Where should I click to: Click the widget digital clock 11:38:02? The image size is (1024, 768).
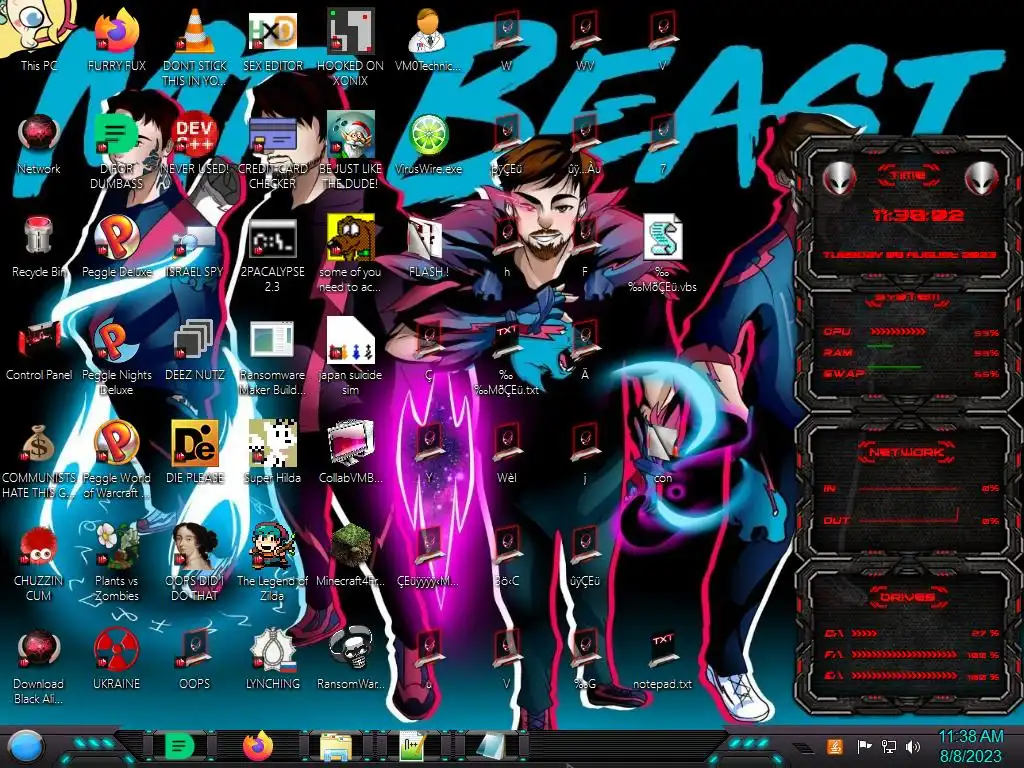pos(918,215)
